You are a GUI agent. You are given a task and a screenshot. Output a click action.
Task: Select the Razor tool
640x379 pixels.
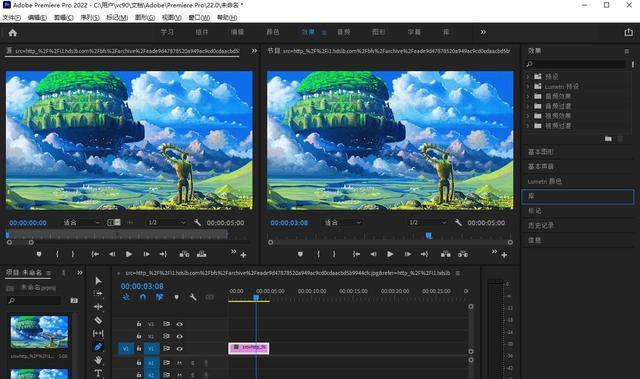coord(98,320)
